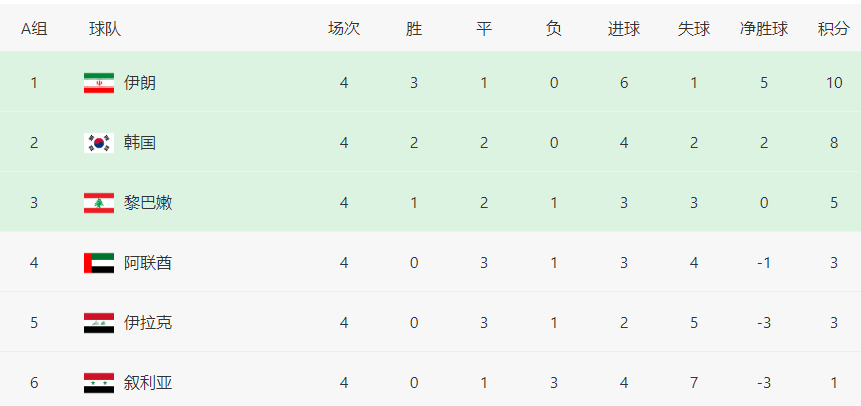
Task: Click the UAE flag icon
Action: [x=99, y=263]
